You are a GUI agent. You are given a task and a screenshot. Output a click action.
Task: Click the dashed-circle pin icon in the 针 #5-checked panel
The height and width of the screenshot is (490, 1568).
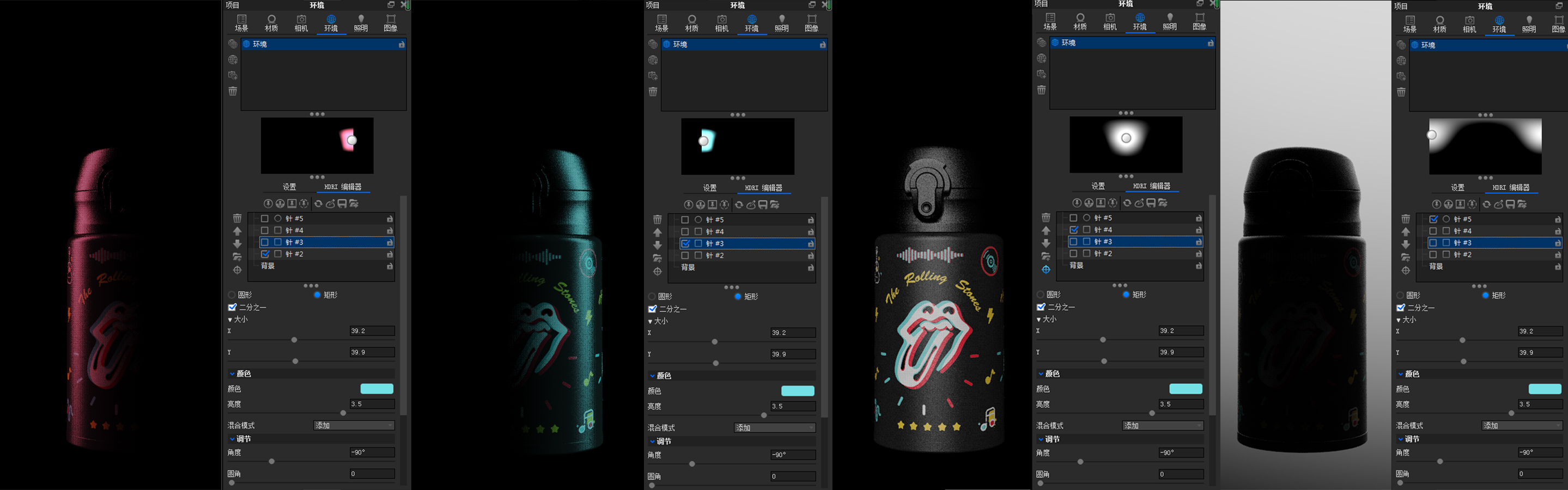(1472, 204)
